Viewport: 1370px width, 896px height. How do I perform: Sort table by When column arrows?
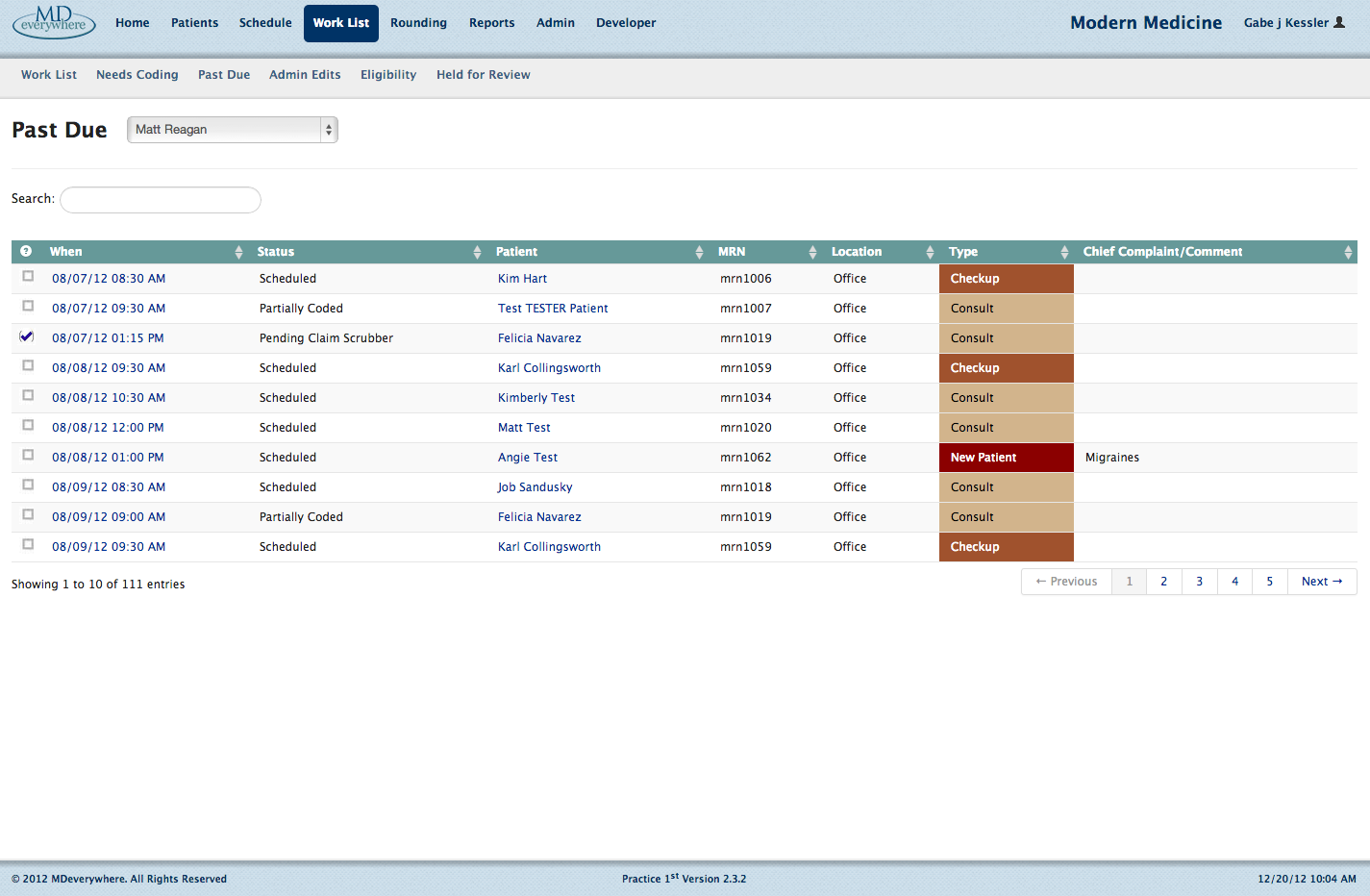(x=238, y=252)
